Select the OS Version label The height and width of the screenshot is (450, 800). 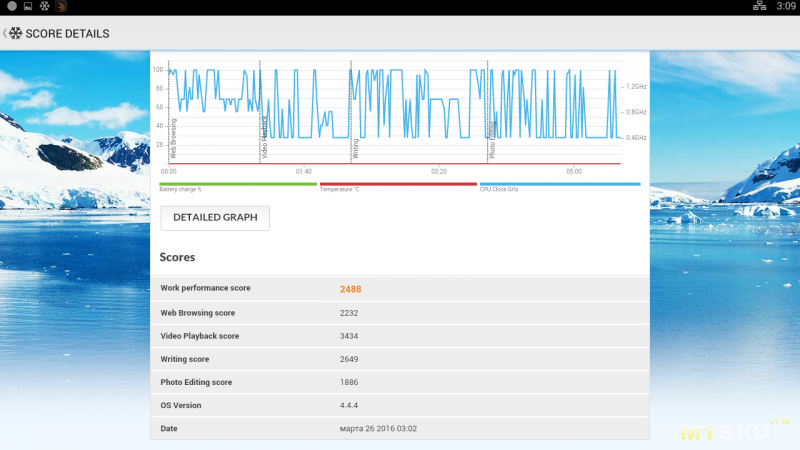tap(181, 406)
